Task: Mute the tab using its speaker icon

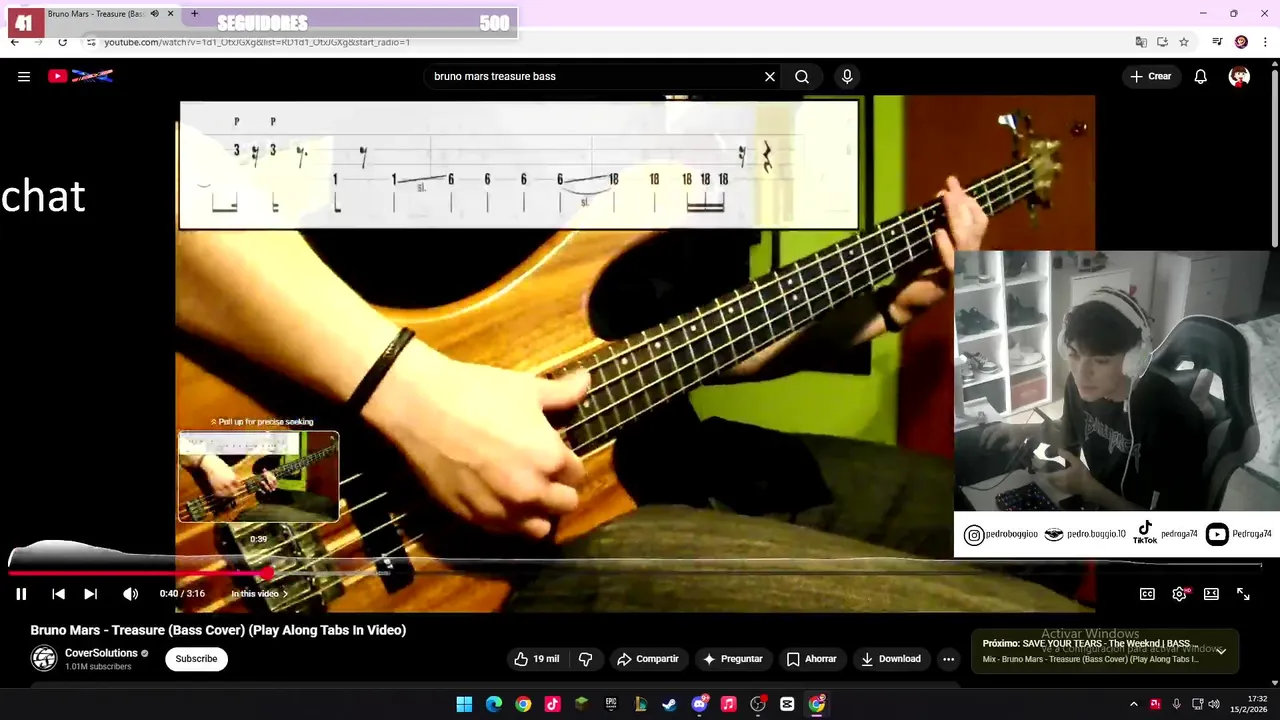Action: click(154, 14)
